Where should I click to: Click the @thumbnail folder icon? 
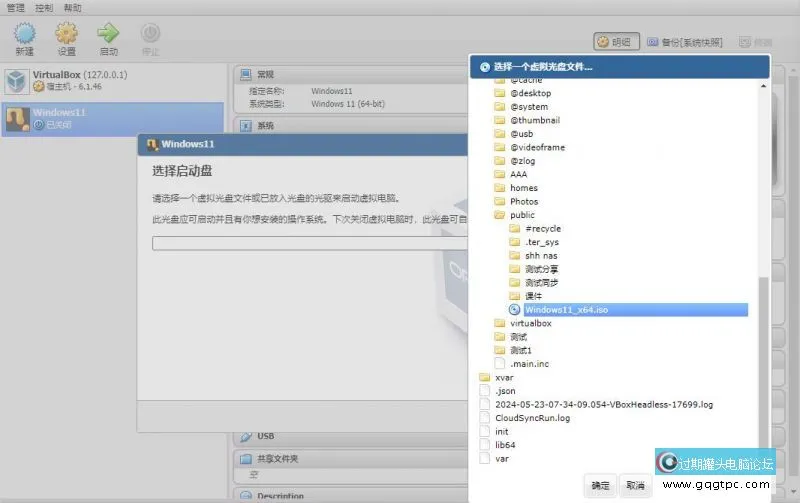point(500,120)
